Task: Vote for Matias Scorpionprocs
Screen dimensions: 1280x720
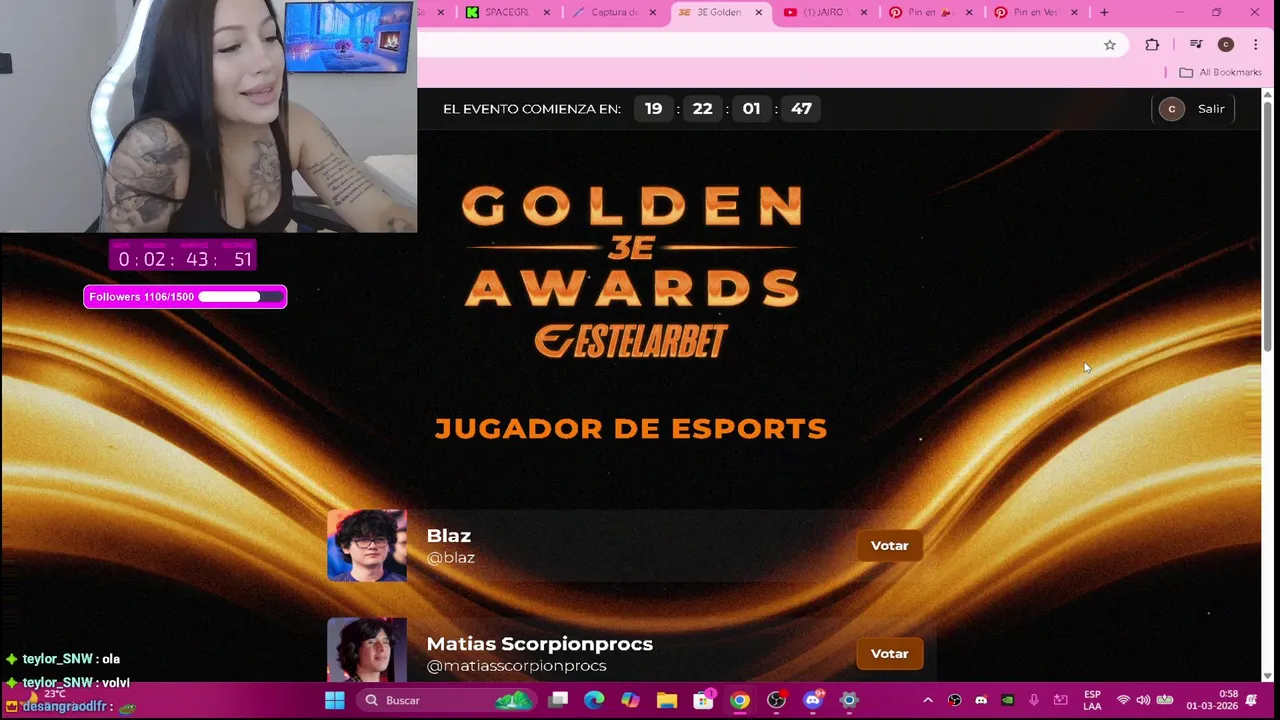Action: (889, 653)
